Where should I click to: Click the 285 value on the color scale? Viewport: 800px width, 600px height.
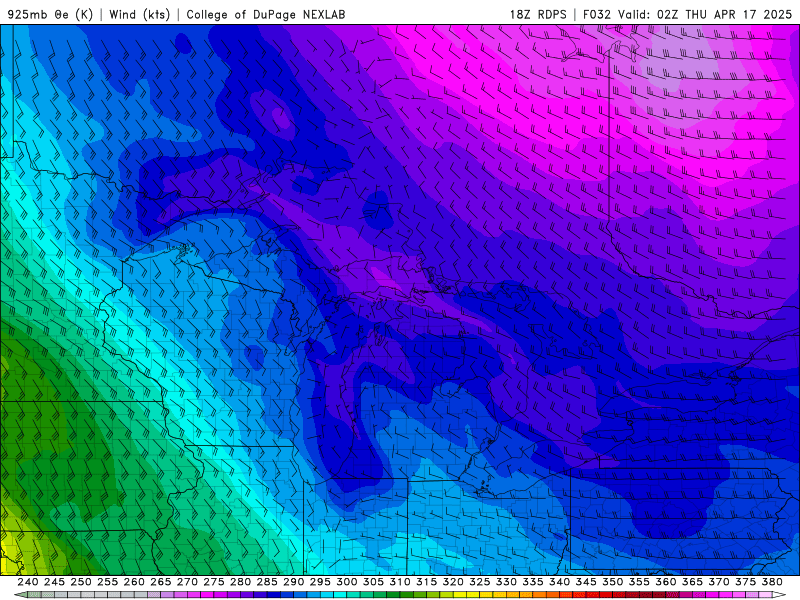click(x=267, y=582)
